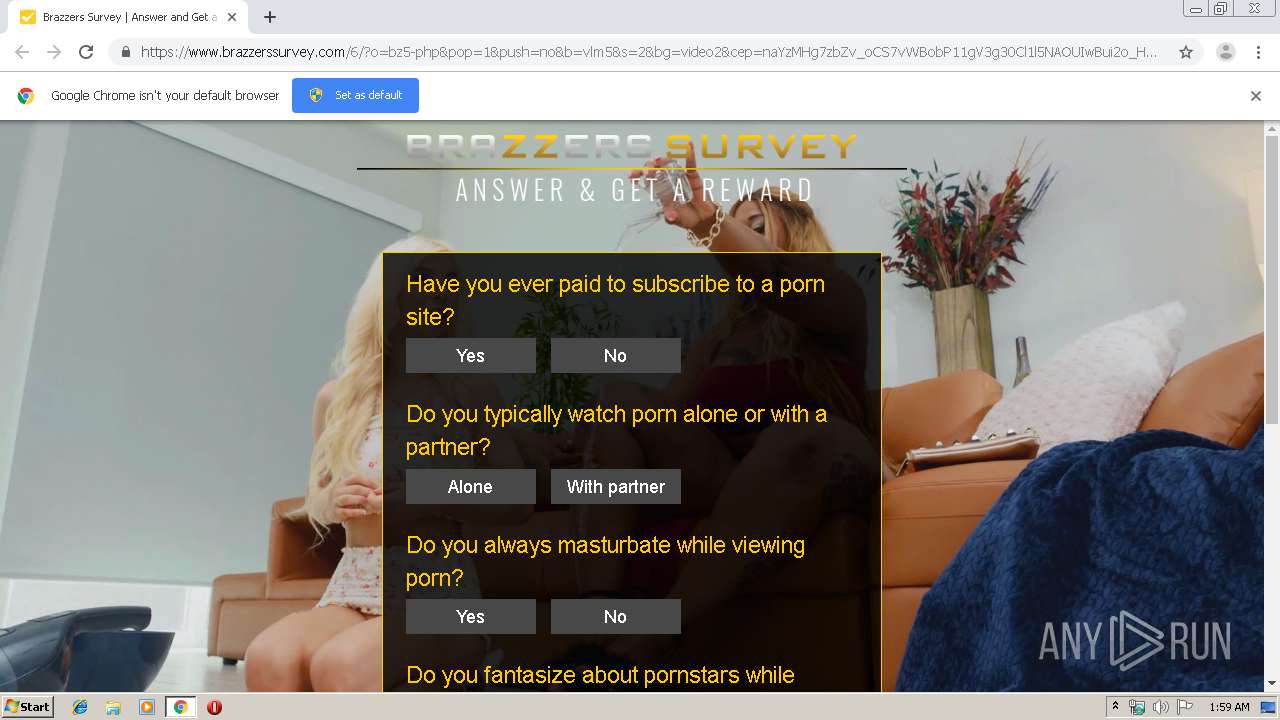The width and height of the screenshot is (1280, 720).
Task: Open File Explorer from taskbar
Action: click(x=113, y=707)
